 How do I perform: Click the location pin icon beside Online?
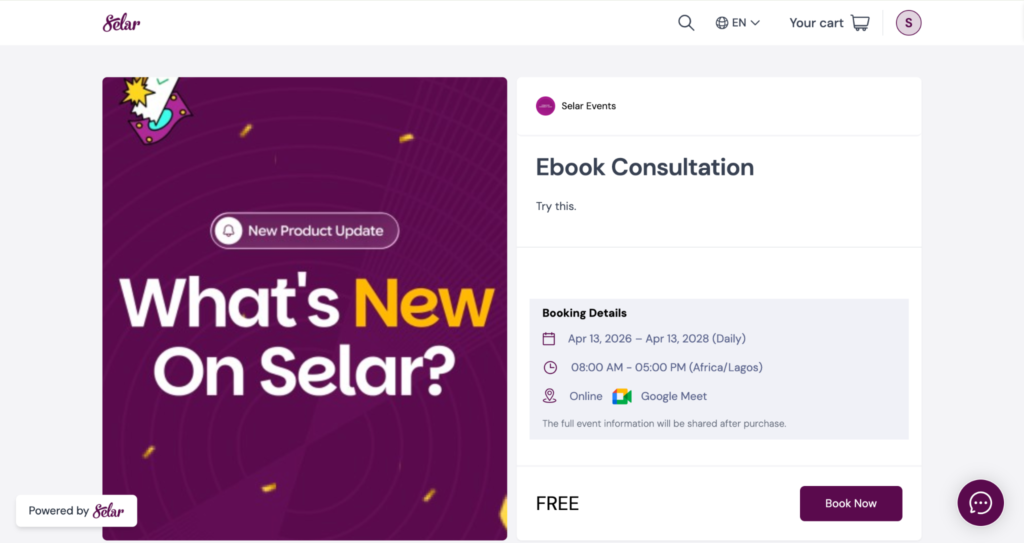pyautogui.click(x=549, y=396)
